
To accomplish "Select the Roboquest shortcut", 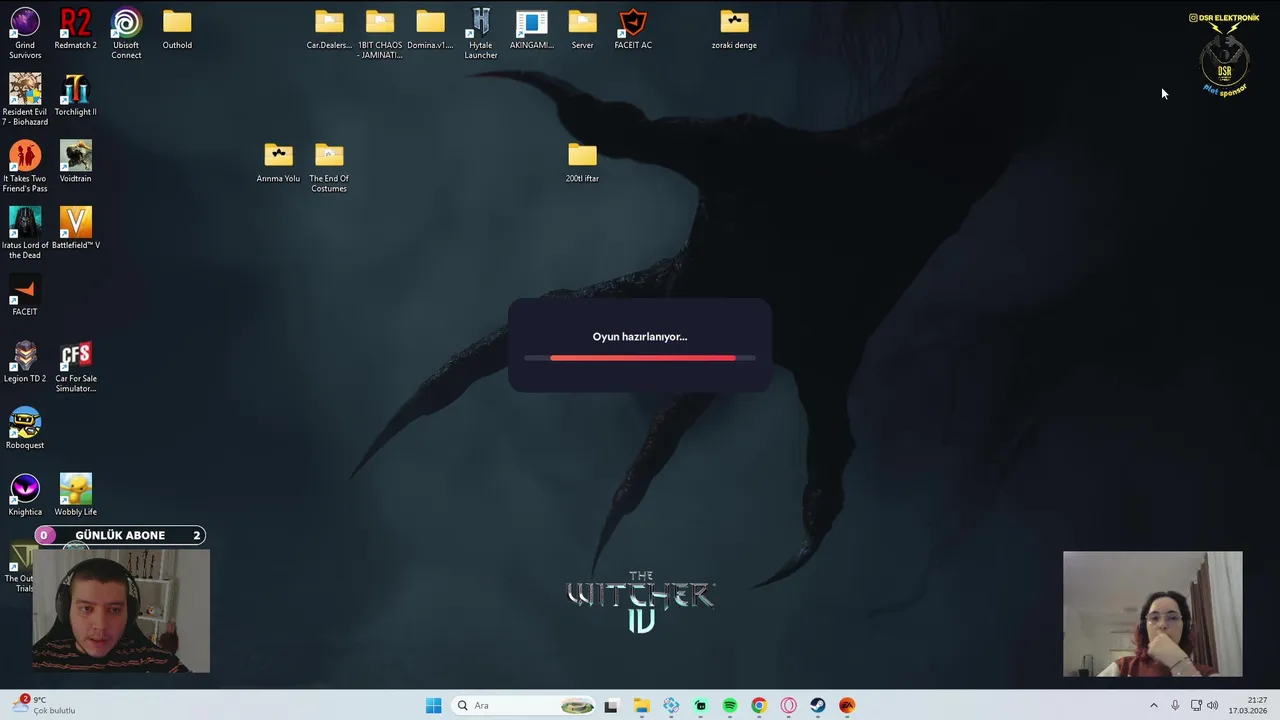I will coord(25,429).
